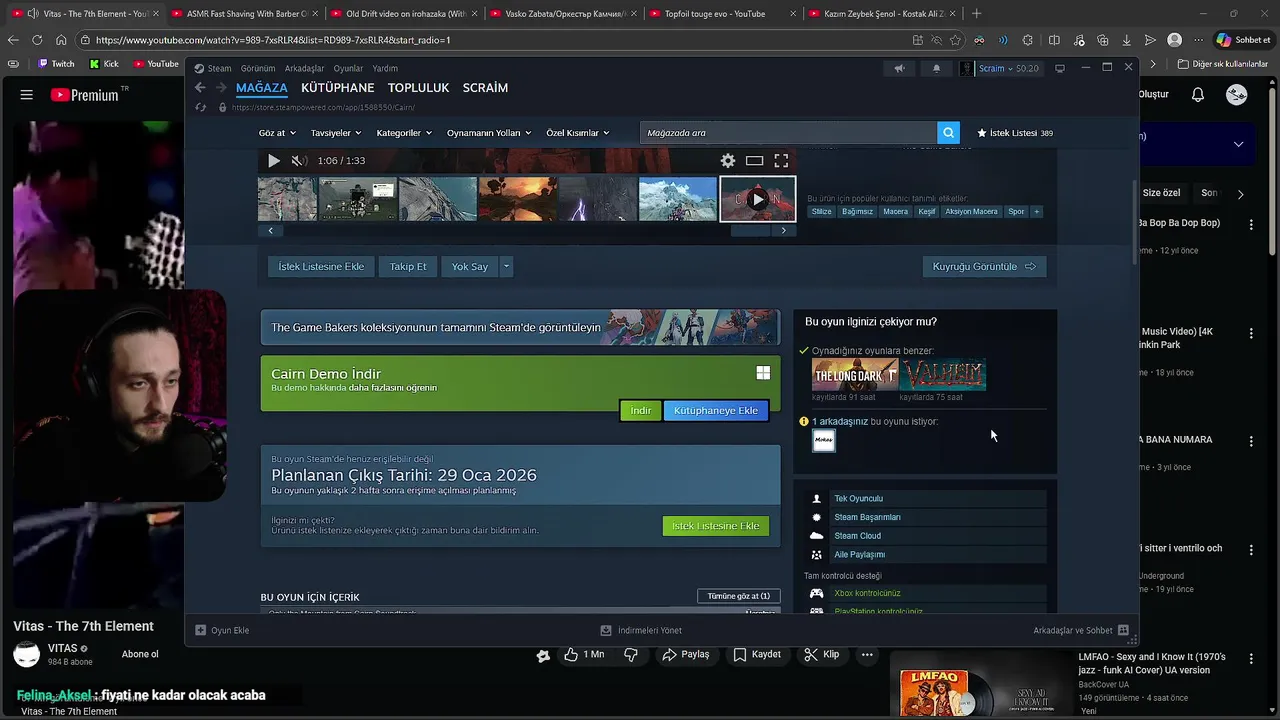Screen dimensions: 1280x720
Task: Dislike the YouTube video
Action: (631, 655)
